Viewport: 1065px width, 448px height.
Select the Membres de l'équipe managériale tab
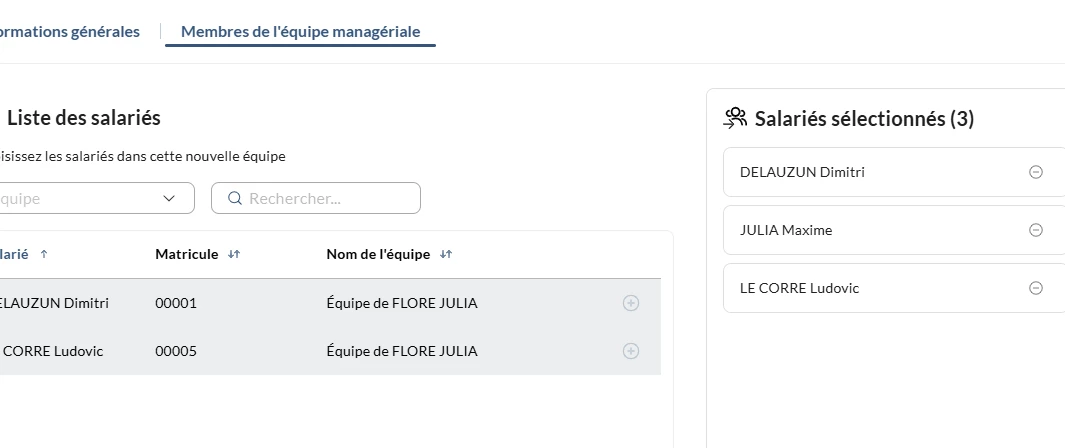(300, 31)
